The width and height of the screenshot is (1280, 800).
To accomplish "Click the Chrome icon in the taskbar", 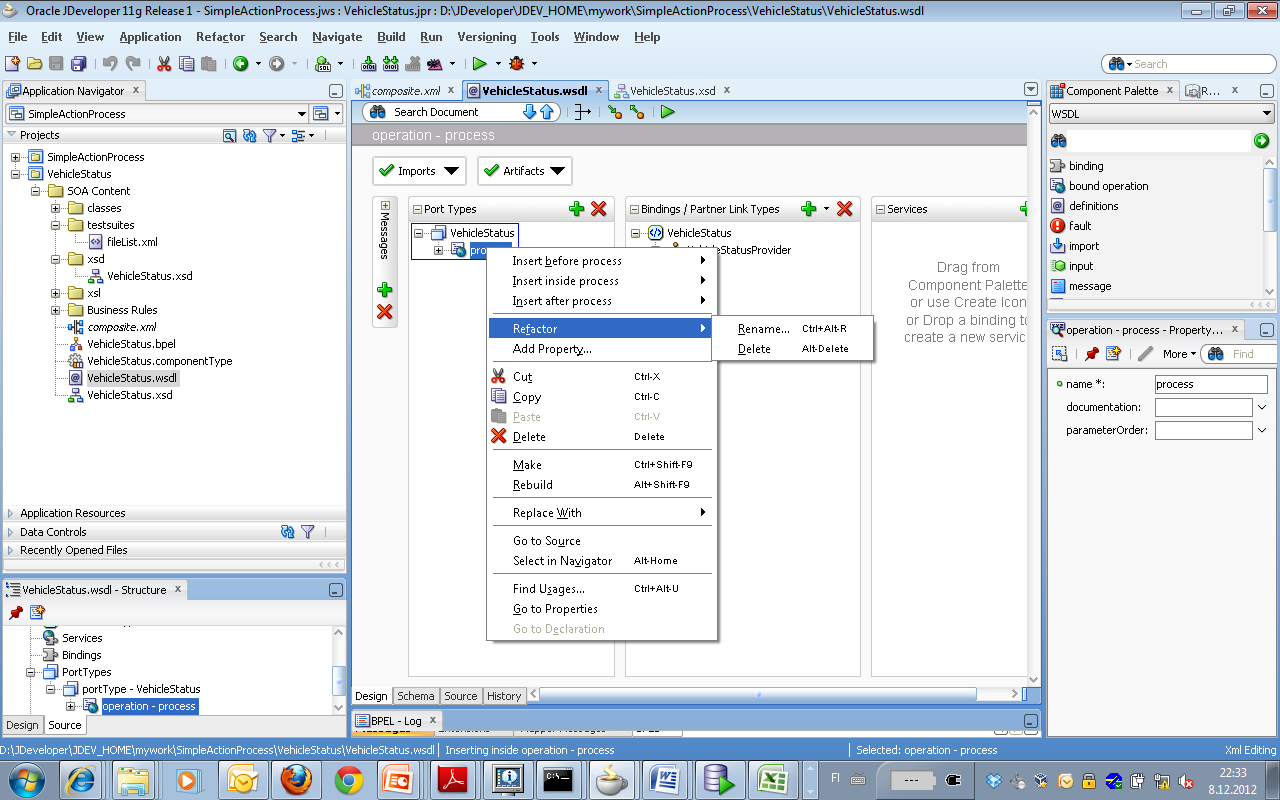I will [x=348, y=778].
